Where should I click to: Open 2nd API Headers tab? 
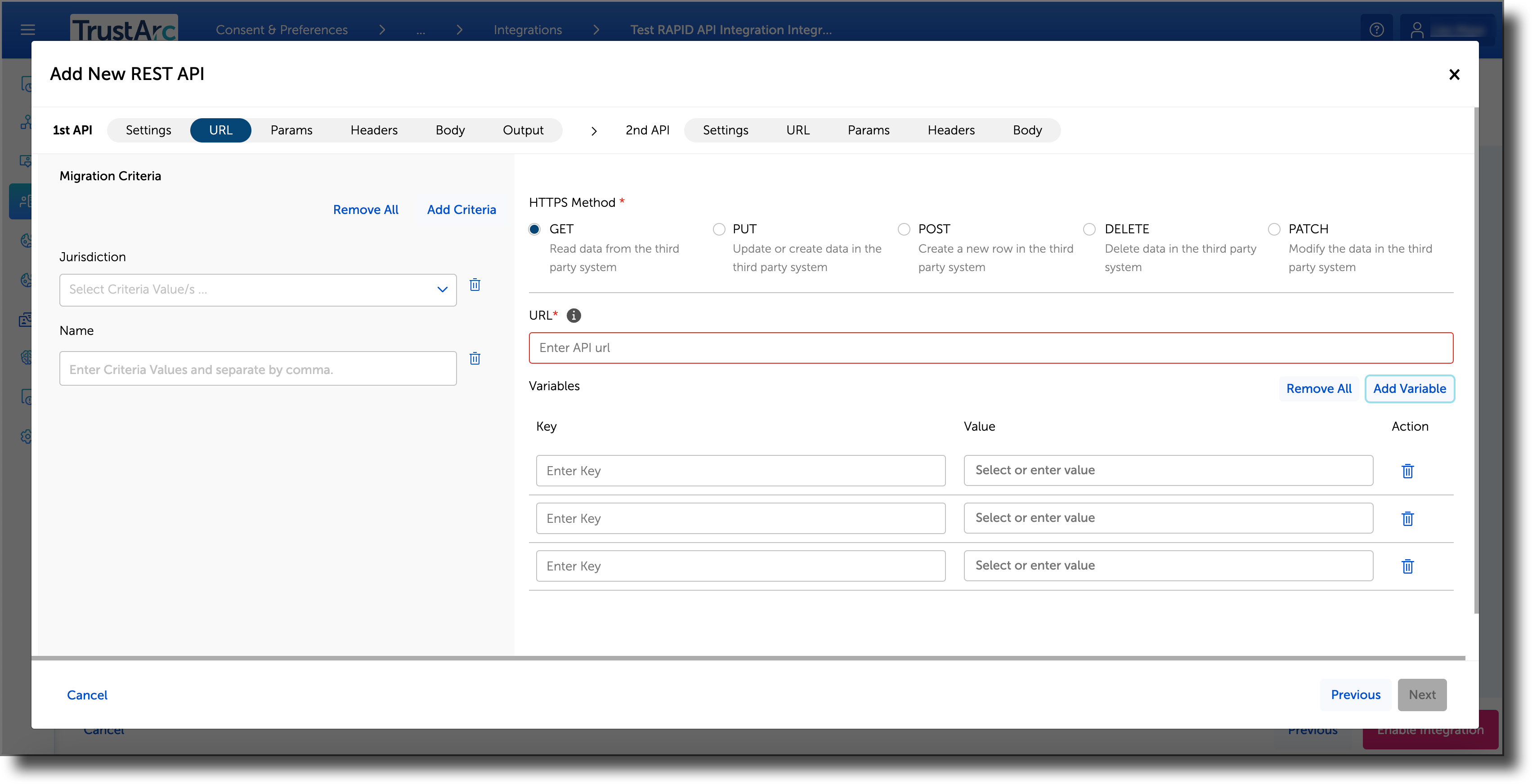(951, 130)
